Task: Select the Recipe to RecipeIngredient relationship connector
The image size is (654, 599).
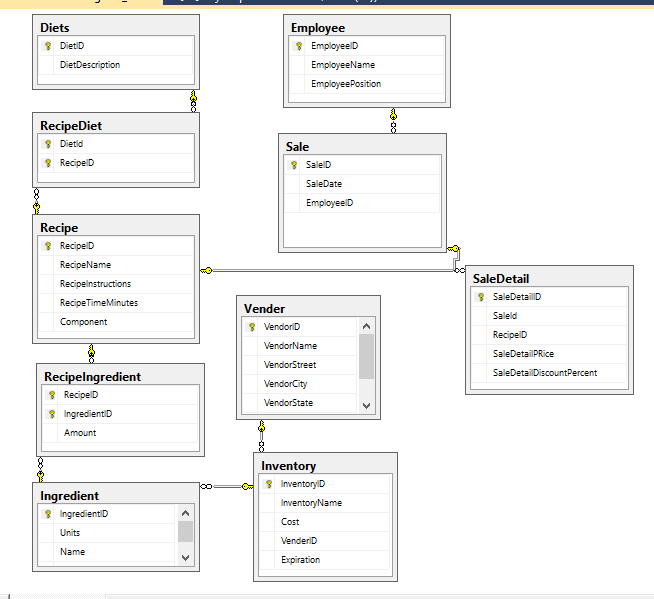Action: (91, 353)
